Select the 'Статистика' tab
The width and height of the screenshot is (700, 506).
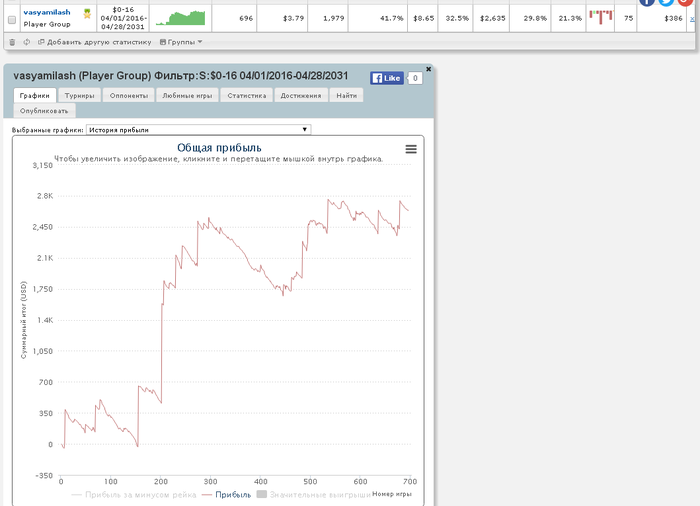pyautogui.click(x=246, y=95)
